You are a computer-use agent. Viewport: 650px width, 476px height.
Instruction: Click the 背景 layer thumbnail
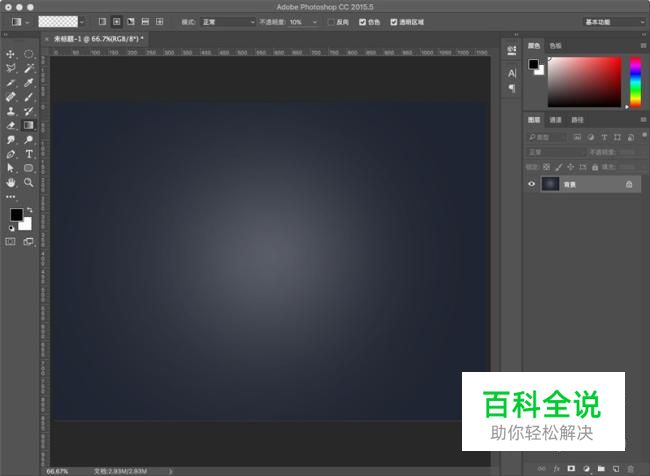550,184
